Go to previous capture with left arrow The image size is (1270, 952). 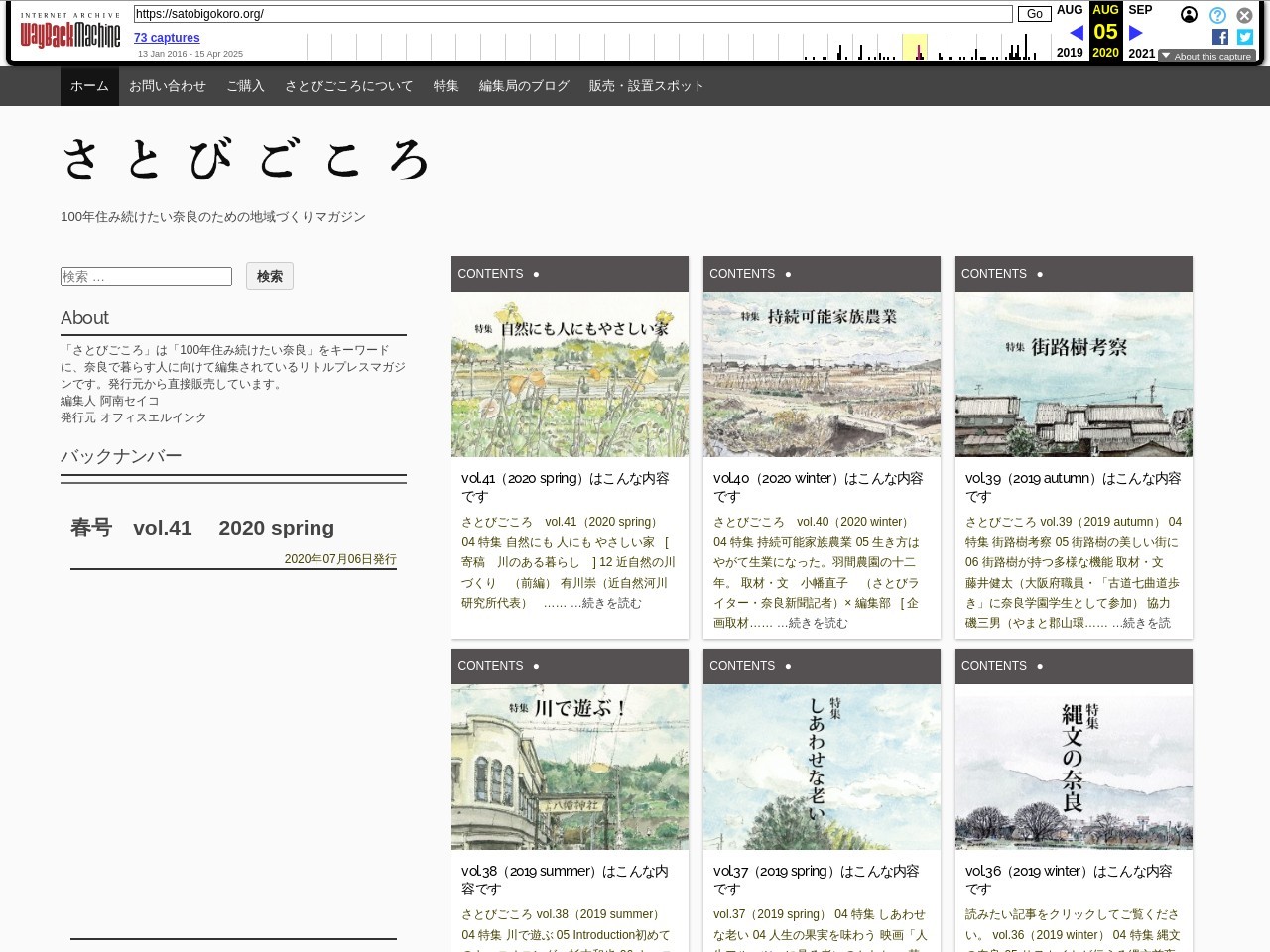[x=1076, y=33]
